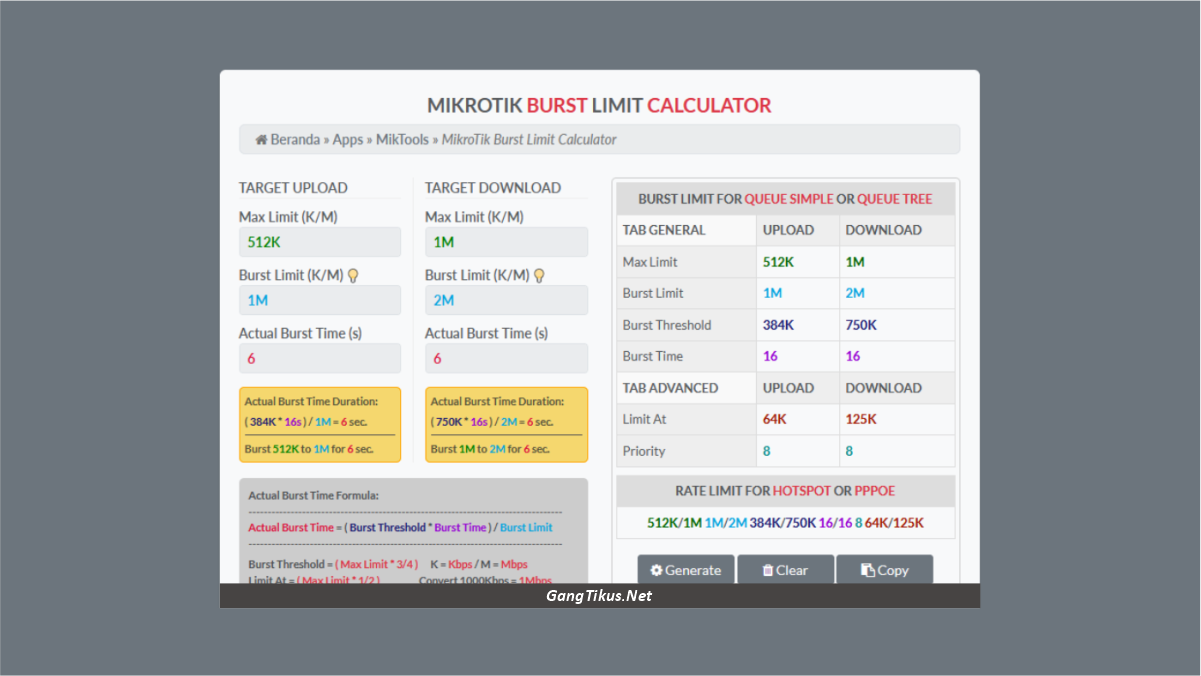
Task: Click the copy icon on the Copy button
Action: pos(866,570)
